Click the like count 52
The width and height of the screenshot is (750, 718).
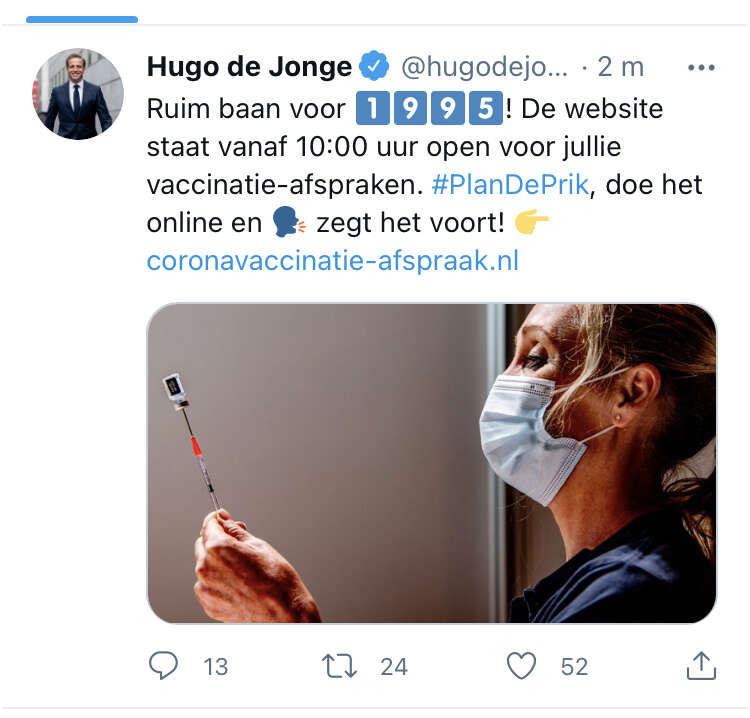coord(574,667)
